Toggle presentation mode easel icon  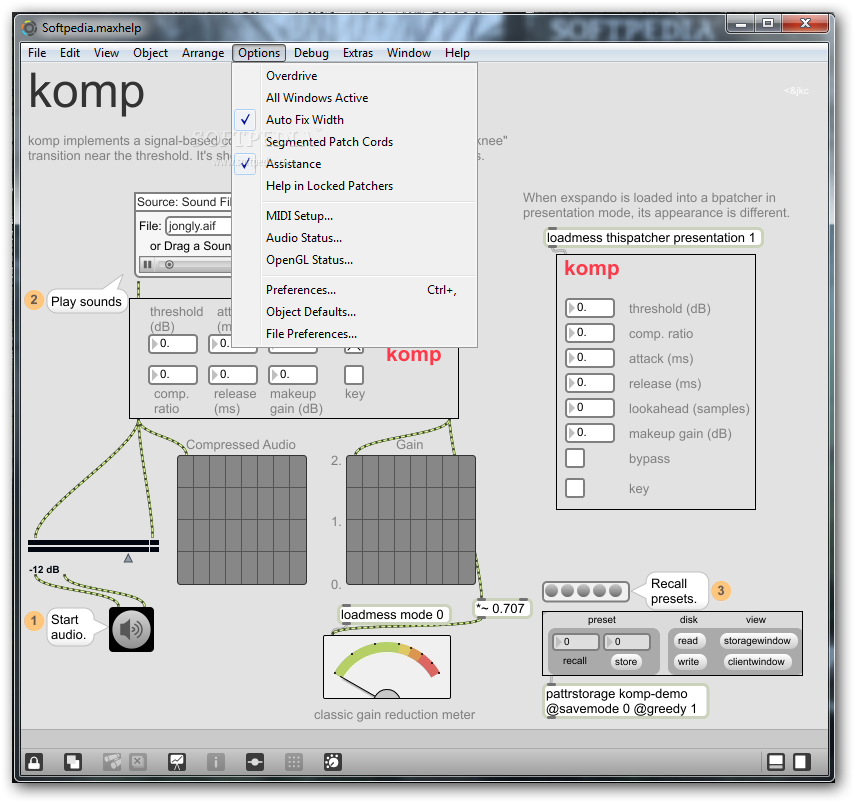[177, 762]
